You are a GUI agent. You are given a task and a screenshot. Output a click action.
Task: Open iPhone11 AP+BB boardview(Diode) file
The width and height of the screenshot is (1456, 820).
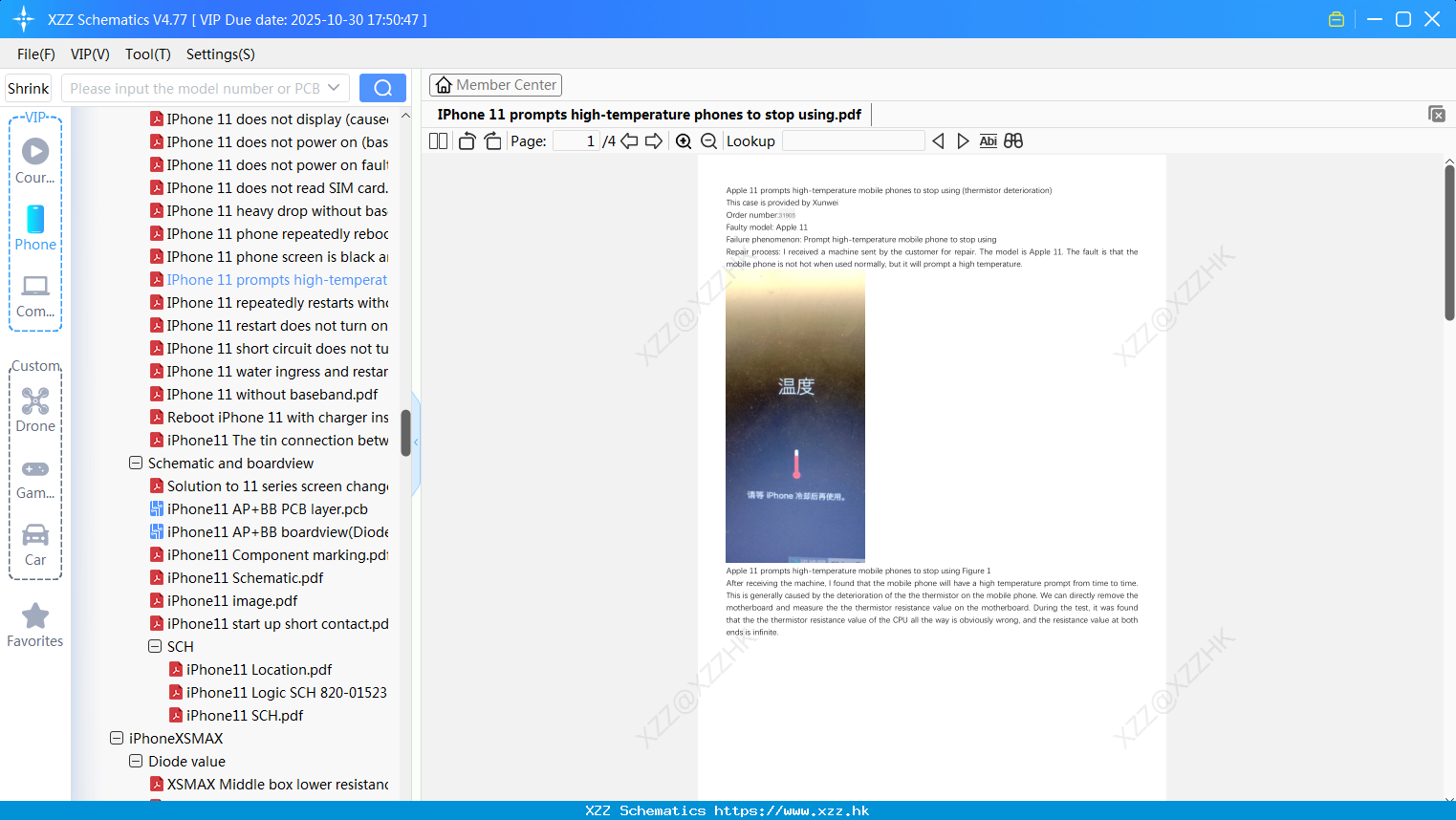269,532
